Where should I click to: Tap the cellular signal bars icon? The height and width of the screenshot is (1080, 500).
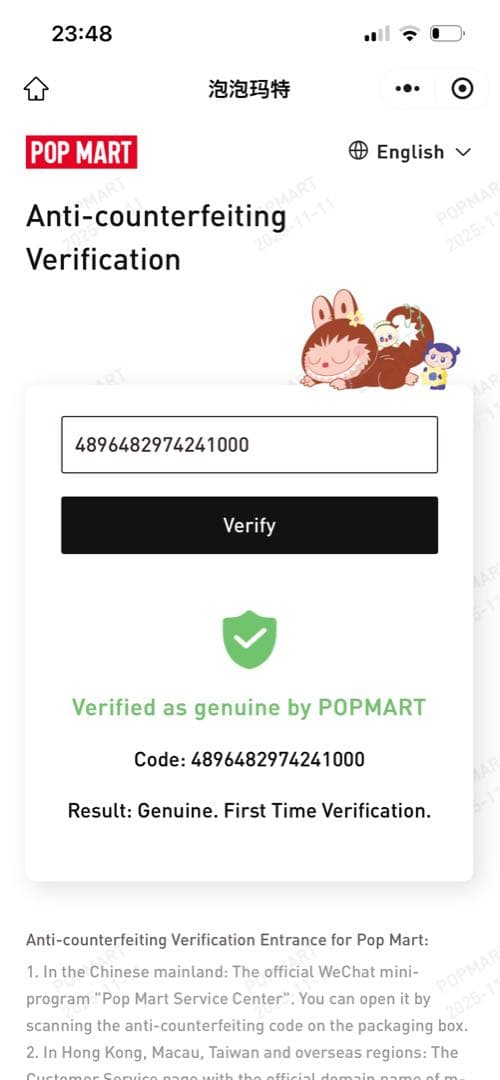(x=377, y=34)
